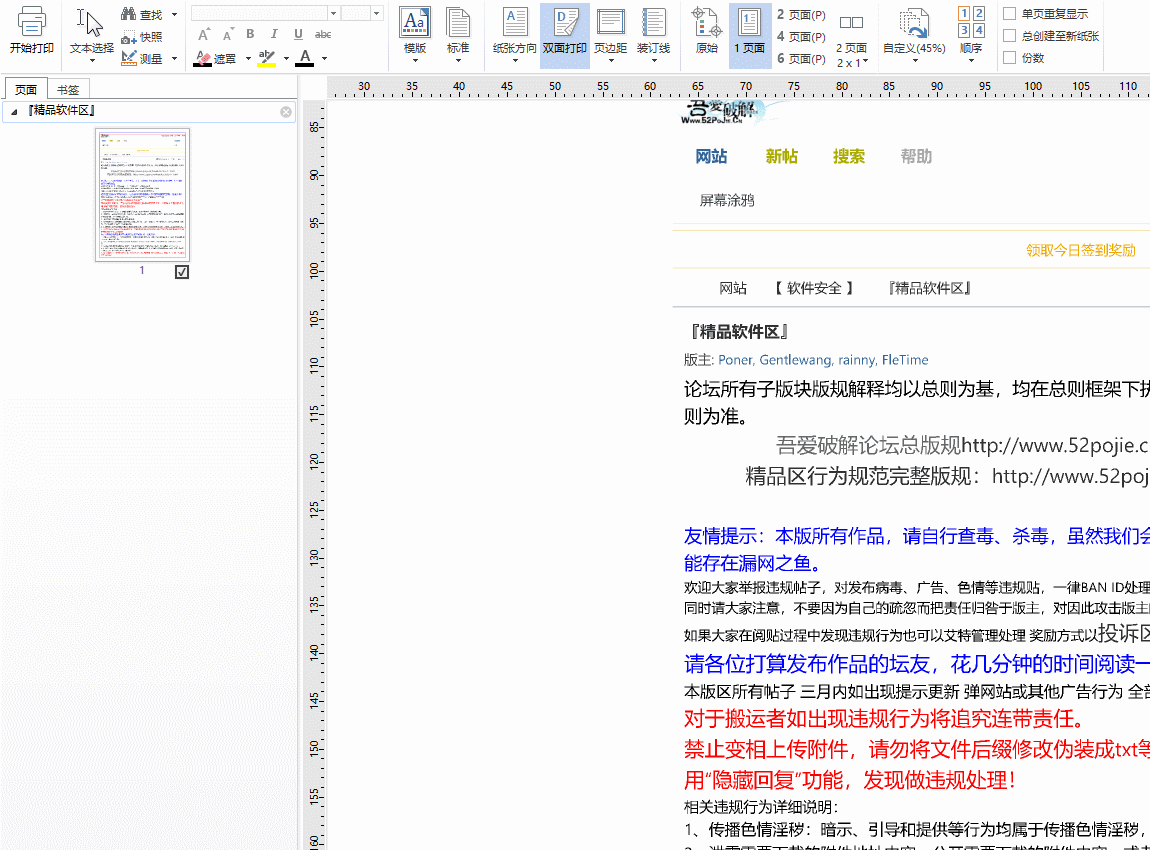Select the page 1 thumbnail

(x=142, y=195)
